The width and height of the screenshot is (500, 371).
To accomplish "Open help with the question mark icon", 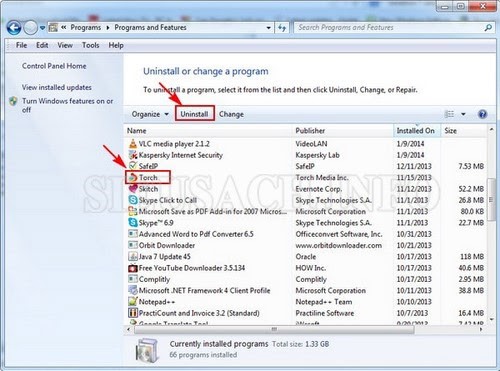I will coord(482,114).
